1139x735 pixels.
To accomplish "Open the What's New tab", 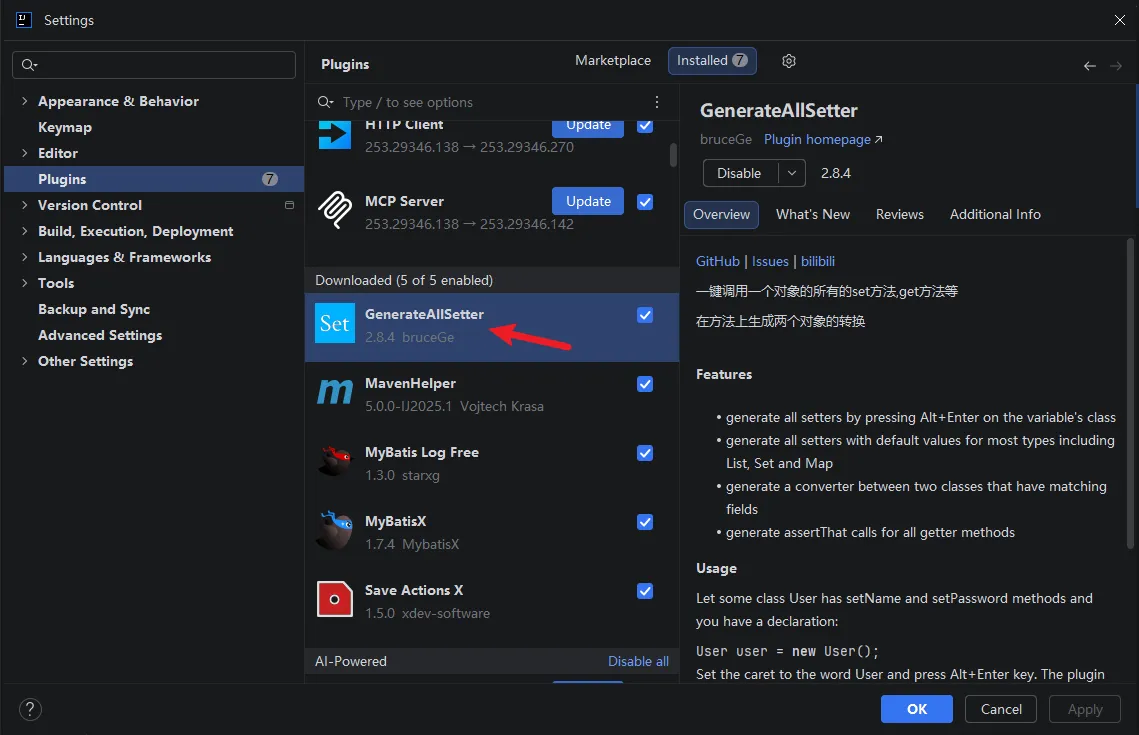I will pyautogui.click(x=813, y=214).
